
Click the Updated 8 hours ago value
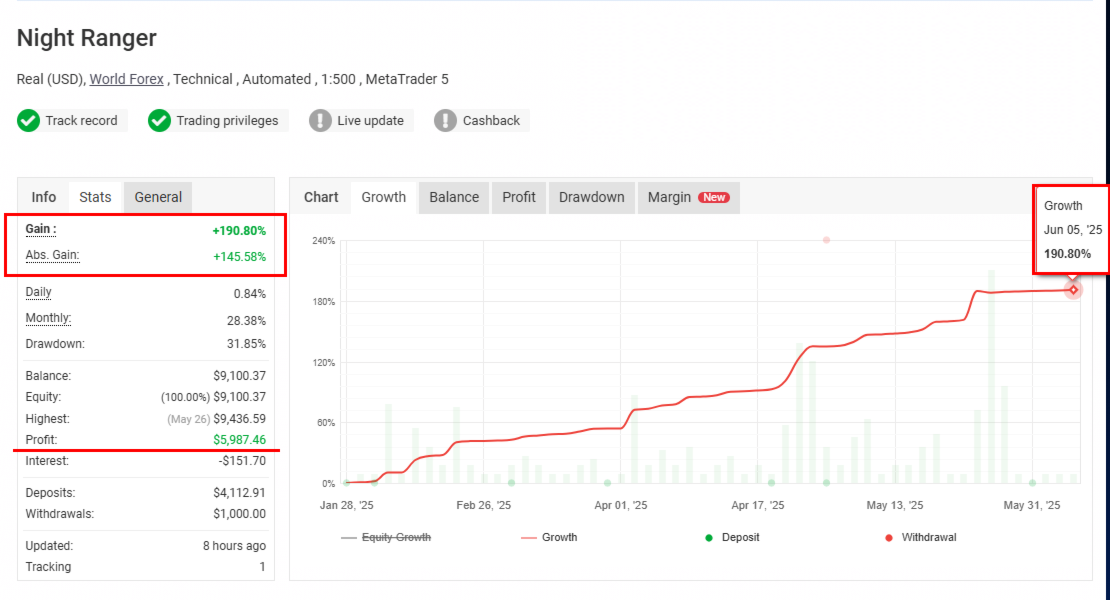point(234,546)
